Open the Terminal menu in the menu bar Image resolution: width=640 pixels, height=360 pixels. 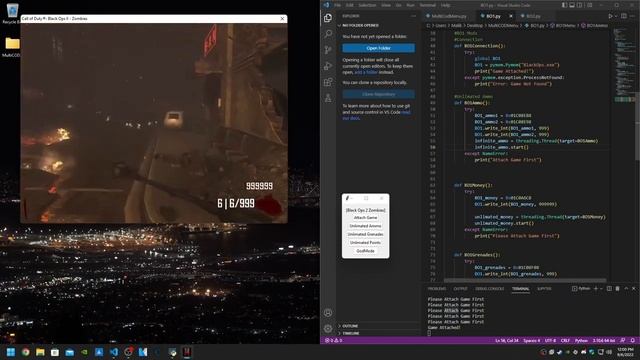tap(428, 5)
